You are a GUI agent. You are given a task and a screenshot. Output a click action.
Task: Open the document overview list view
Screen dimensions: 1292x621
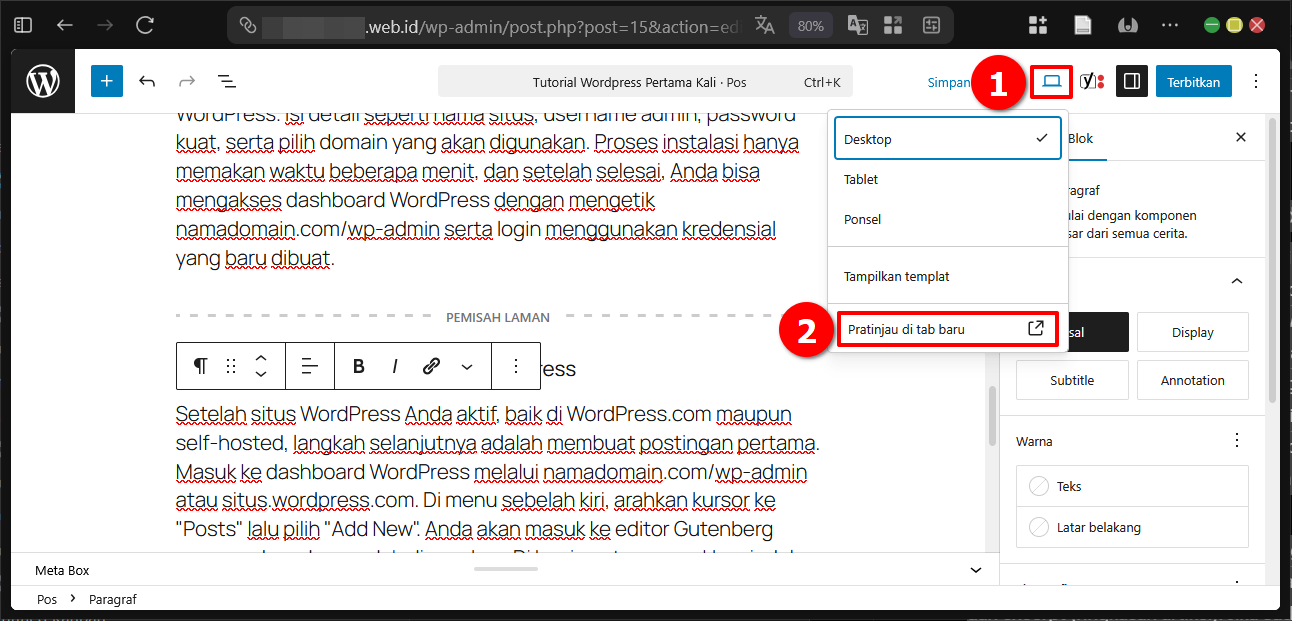click(226, 80)
